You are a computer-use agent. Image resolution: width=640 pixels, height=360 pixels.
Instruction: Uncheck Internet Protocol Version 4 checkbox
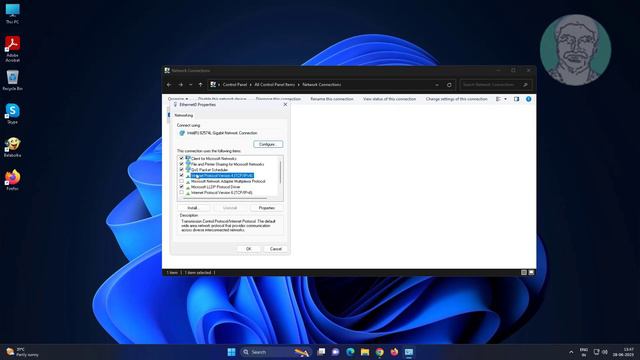pos(181,176)
